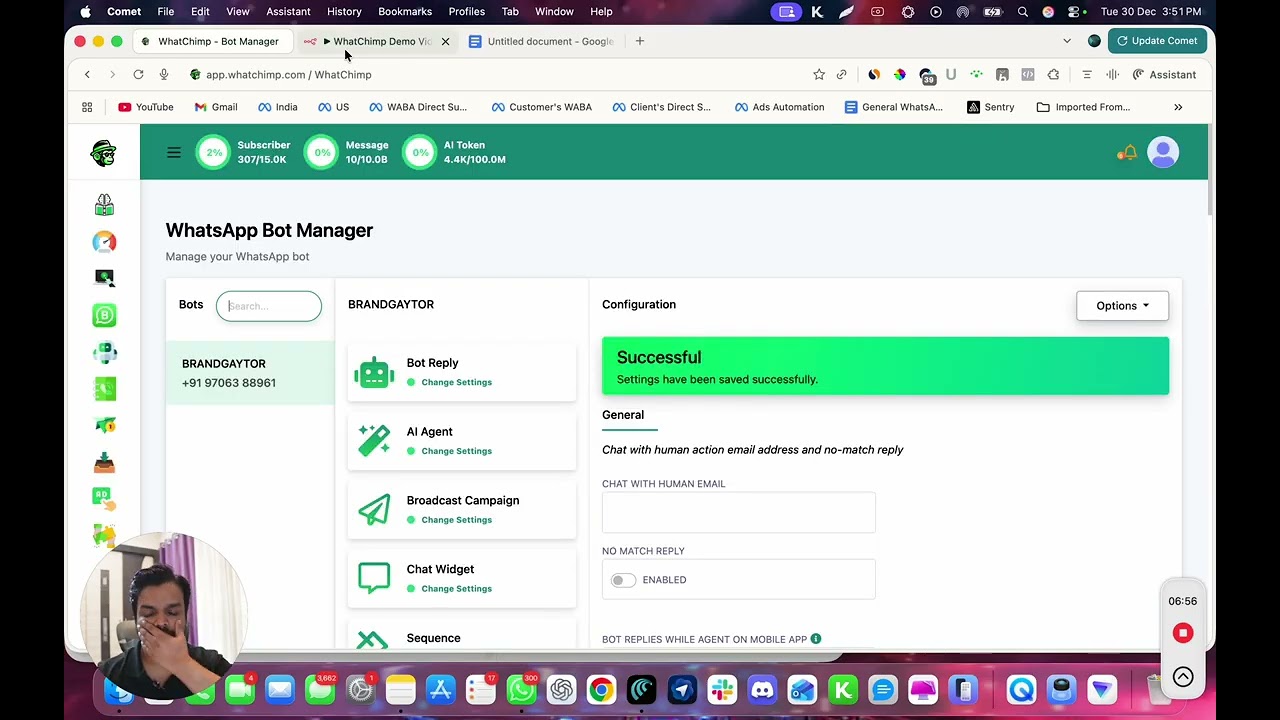
Task: Click the Chat With Human Email field
Action: point(738,513)
